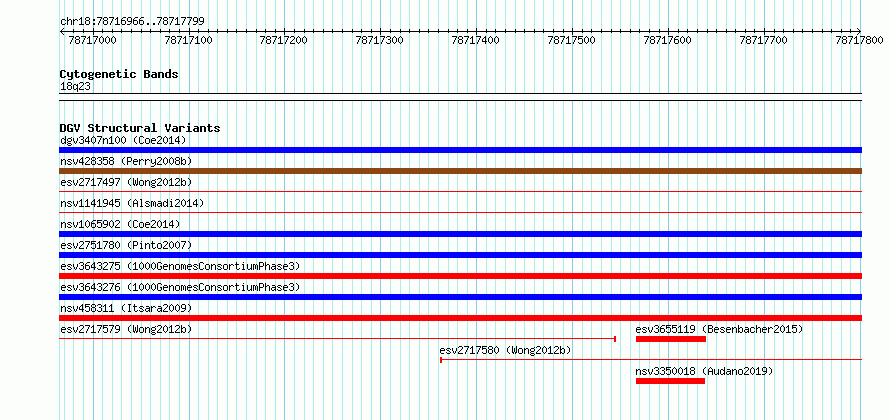Click ruler position 78717200
This screenshot has width=890, height=420.
coord(283,40)
